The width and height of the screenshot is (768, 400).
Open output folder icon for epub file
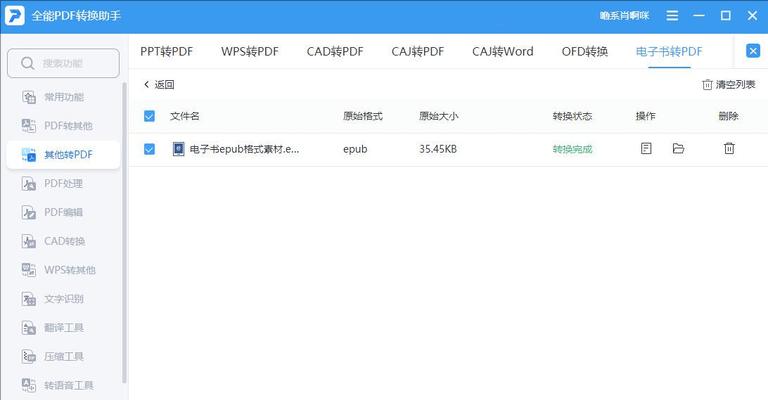pyautogui.click(x=678, y=148)
